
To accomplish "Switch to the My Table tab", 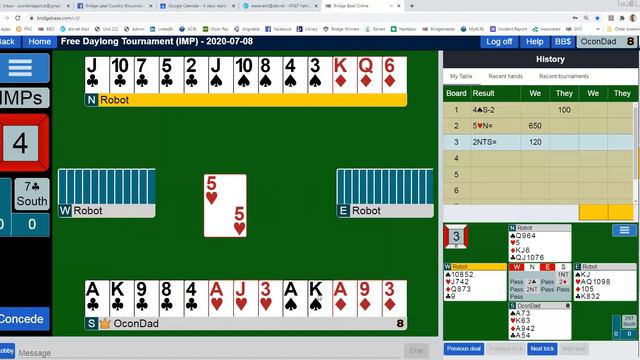I will 461,76.
